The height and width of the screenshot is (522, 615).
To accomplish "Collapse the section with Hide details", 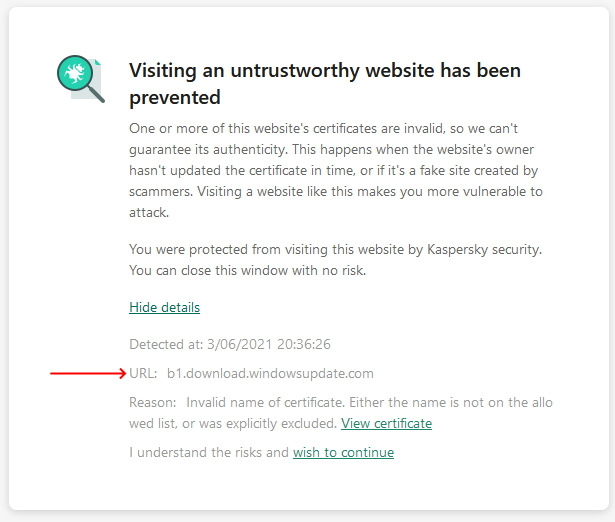I will (164, 307).
